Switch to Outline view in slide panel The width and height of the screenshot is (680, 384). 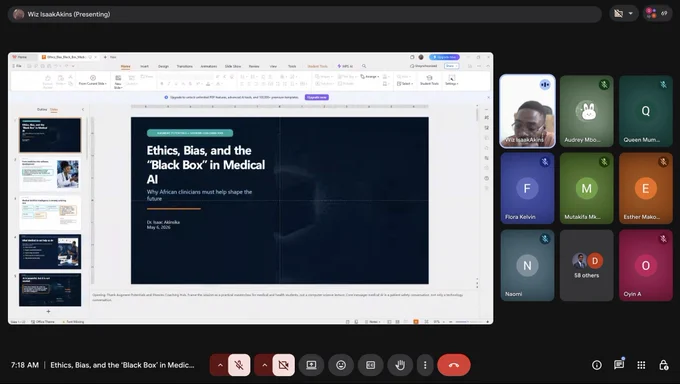(x=42, y=109)
